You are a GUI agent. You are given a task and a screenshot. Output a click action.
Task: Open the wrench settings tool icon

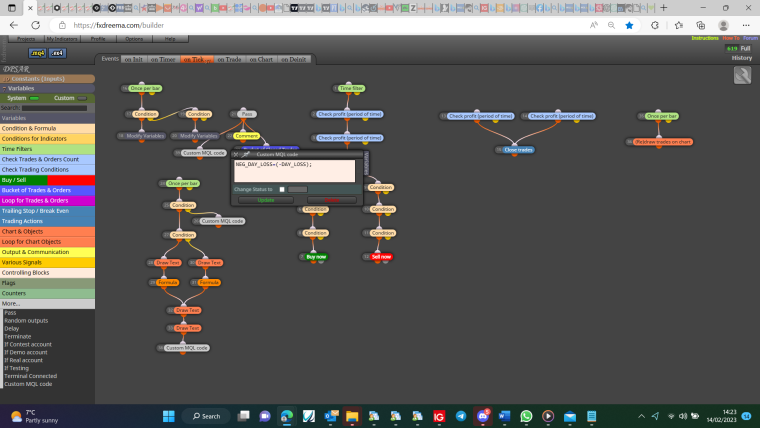pos(742,75)
